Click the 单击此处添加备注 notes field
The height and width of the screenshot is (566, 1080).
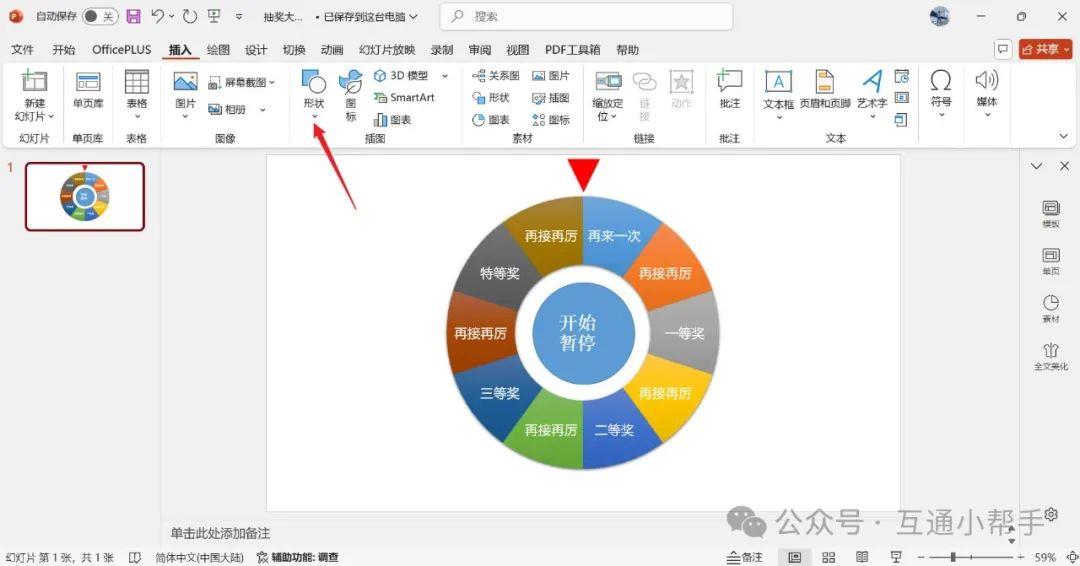click(220, 533)
